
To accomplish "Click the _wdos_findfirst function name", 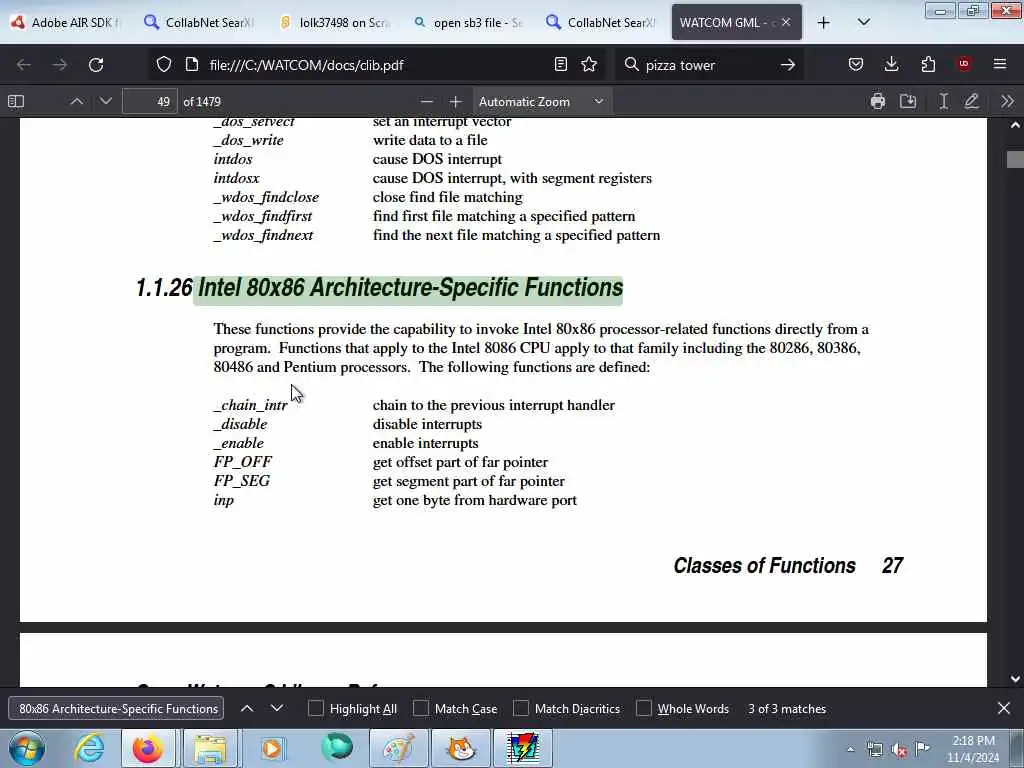I will click(263, 216).
